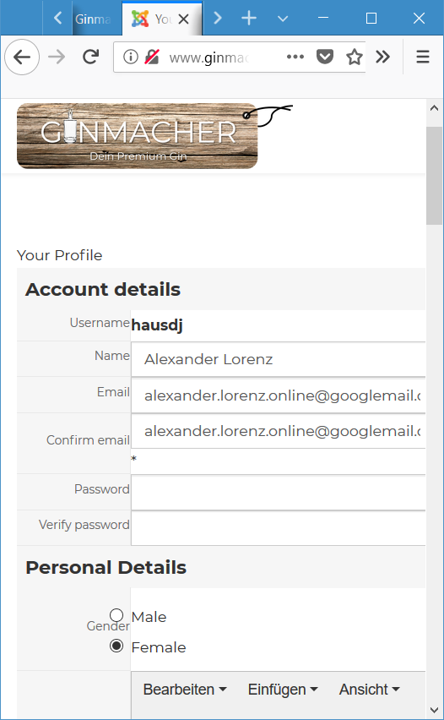Select the Male gender option

pyautogui.click(x=117, y=615)
